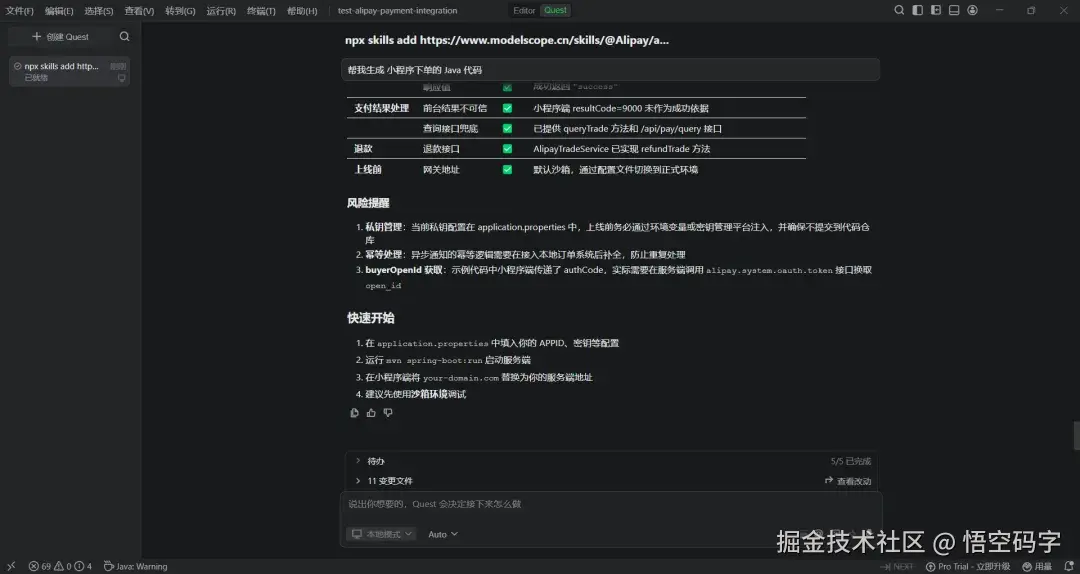
Task: Open 编辑(E) menu
Action: [x=59, y=11]
